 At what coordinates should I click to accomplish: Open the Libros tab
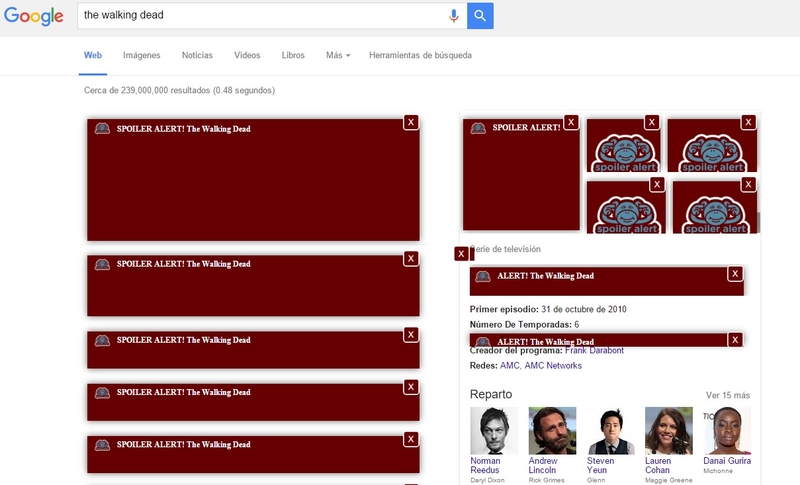[x=293, y=55]
